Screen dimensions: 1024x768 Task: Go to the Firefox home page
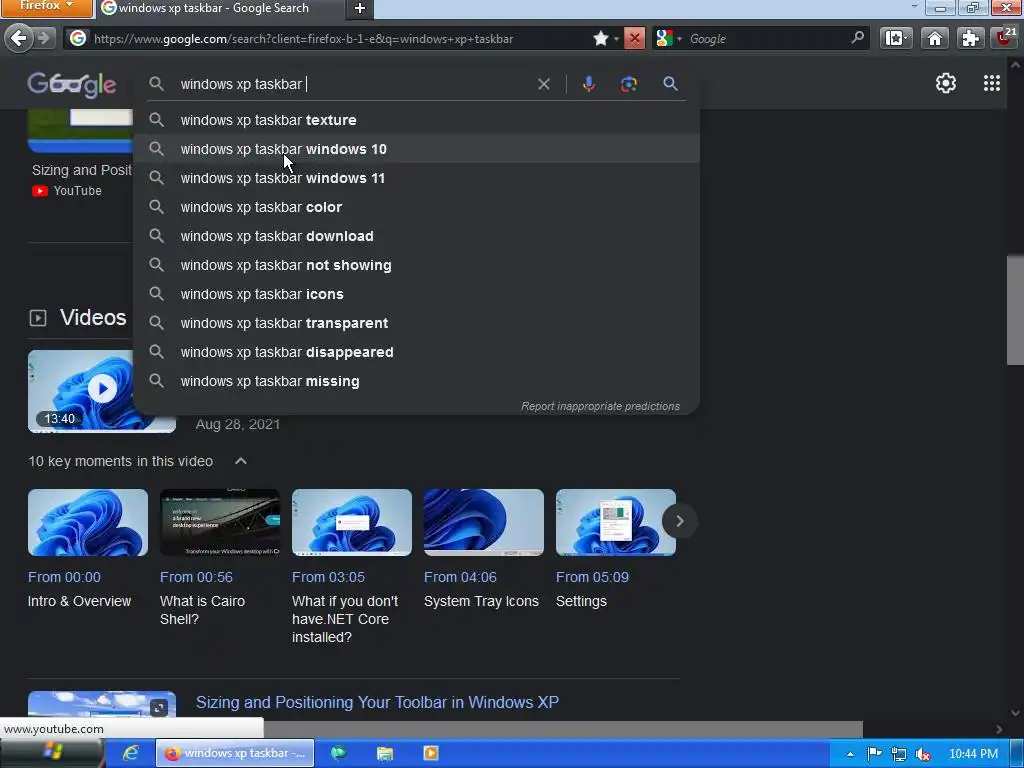pyautogui.click(x=935, y=39)
